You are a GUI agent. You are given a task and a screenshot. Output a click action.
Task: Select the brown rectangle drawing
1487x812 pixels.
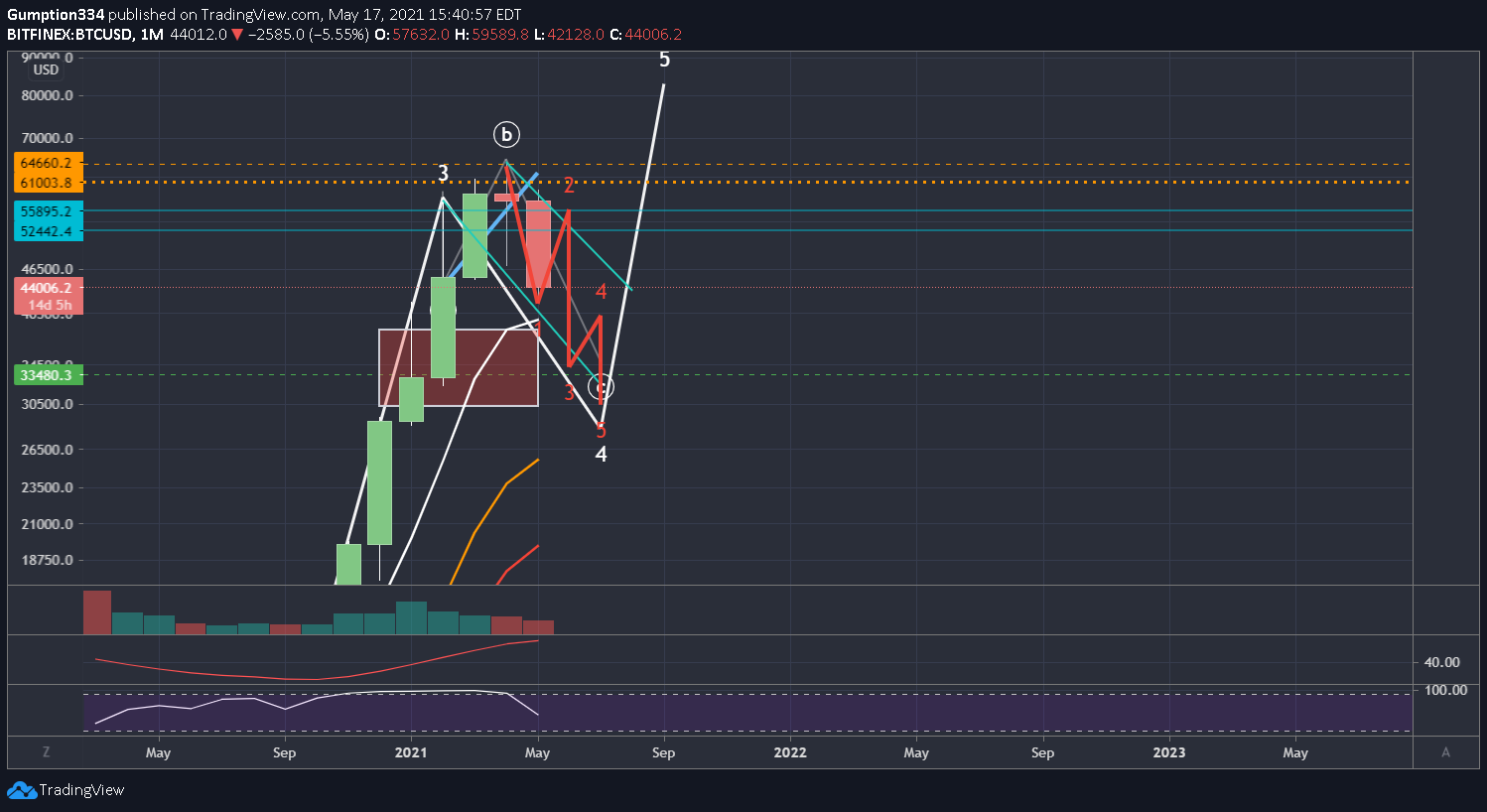tap(459, 367)
